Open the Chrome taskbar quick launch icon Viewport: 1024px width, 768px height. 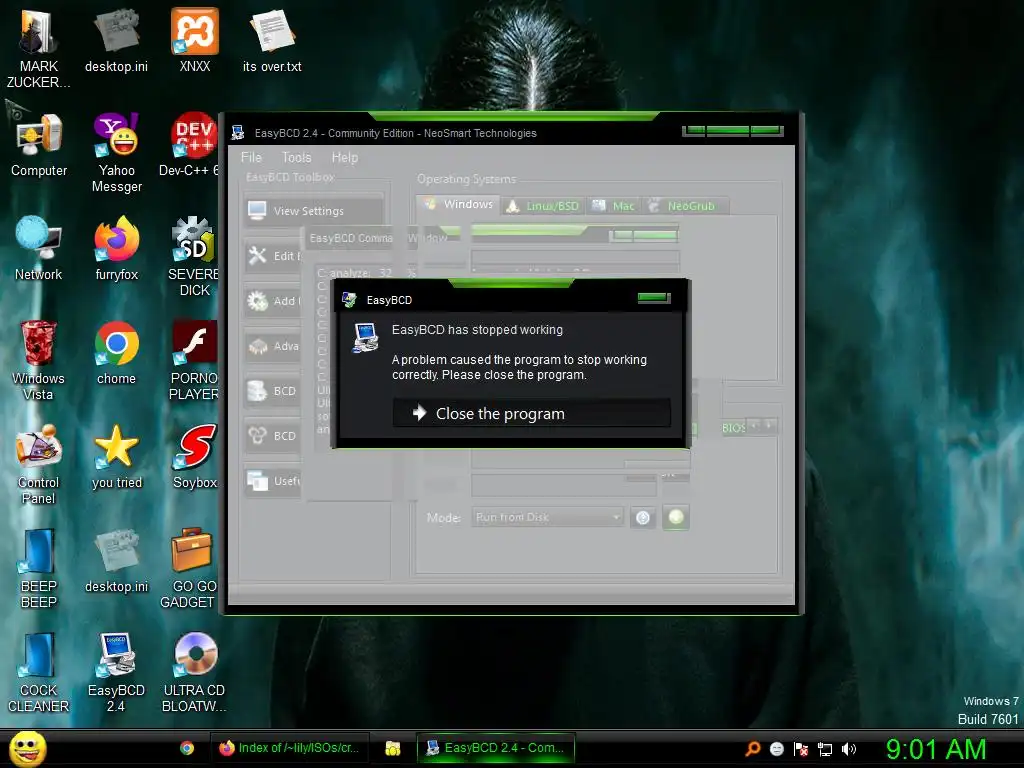tap(187, 748)
